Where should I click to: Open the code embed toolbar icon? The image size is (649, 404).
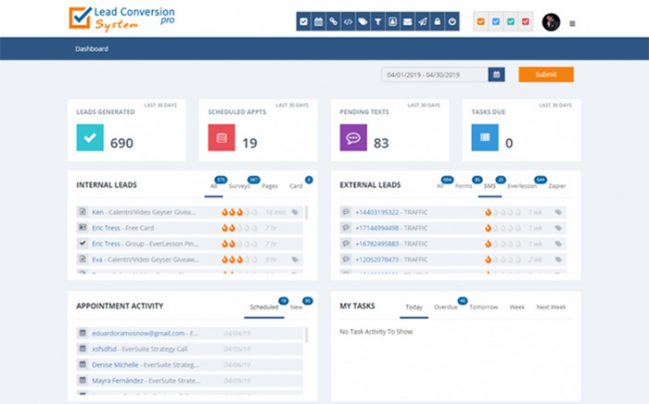click(x=347, y=21)
